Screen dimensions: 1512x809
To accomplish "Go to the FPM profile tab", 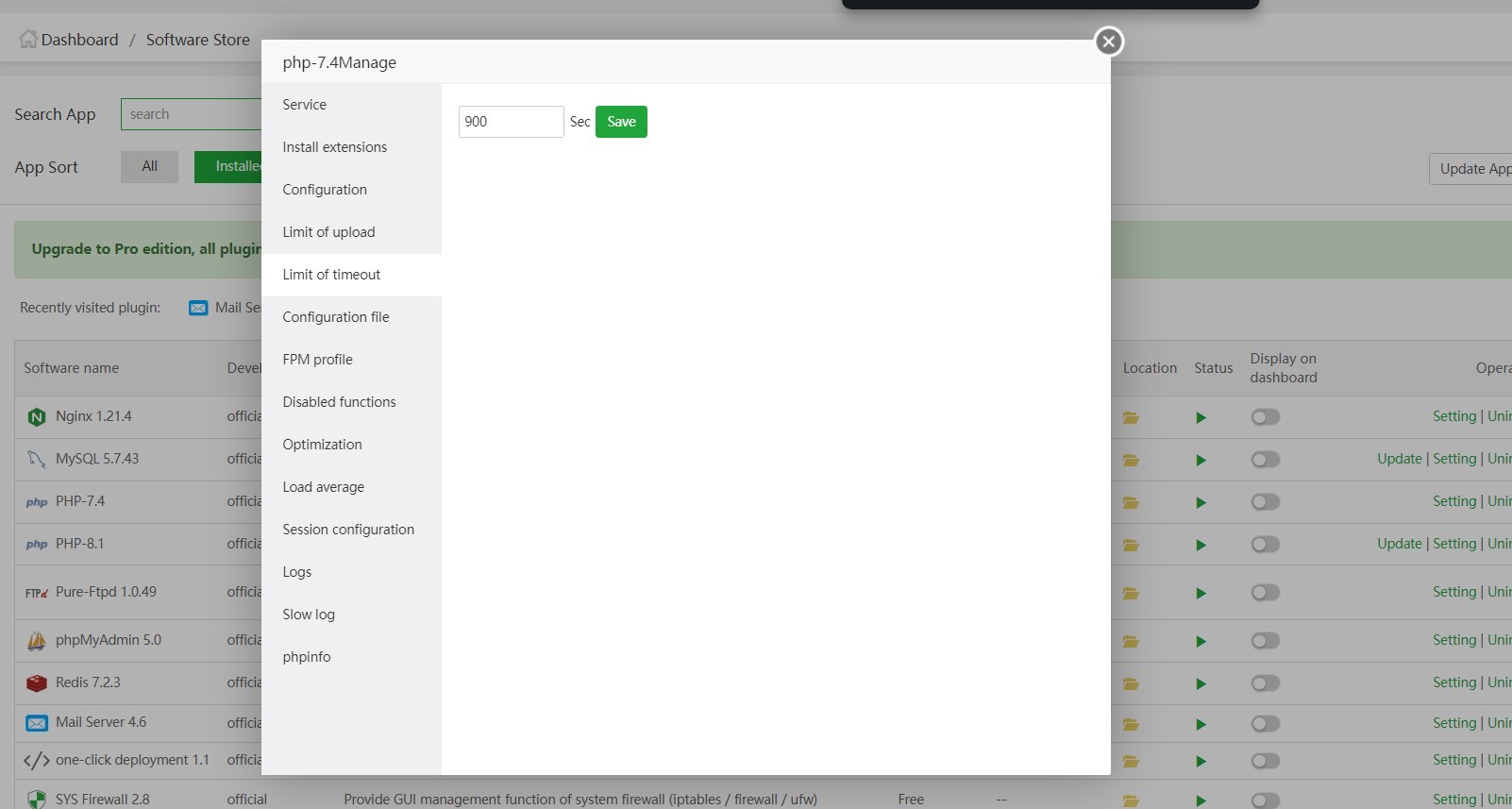I will (351, 360).
